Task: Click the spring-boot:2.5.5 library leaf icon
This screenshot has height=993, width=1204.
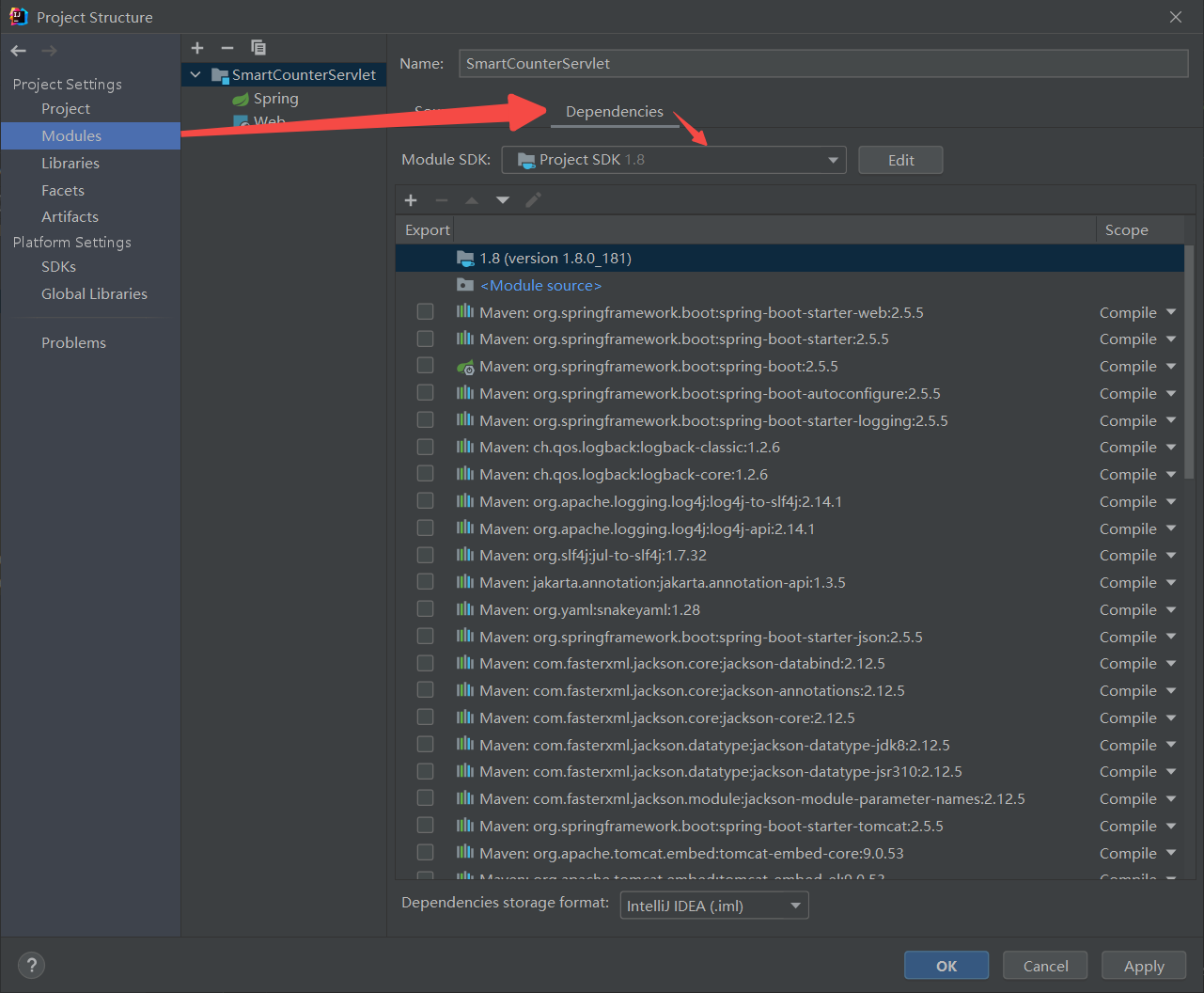Action: pos(465,367)
